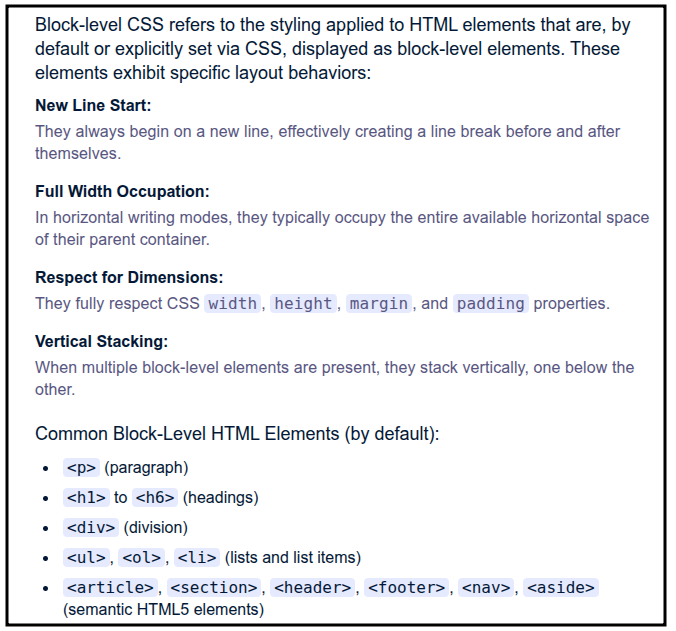Select the <article> code tag
The height and width of the screenshot is (631, 676).
pos(110,587)
